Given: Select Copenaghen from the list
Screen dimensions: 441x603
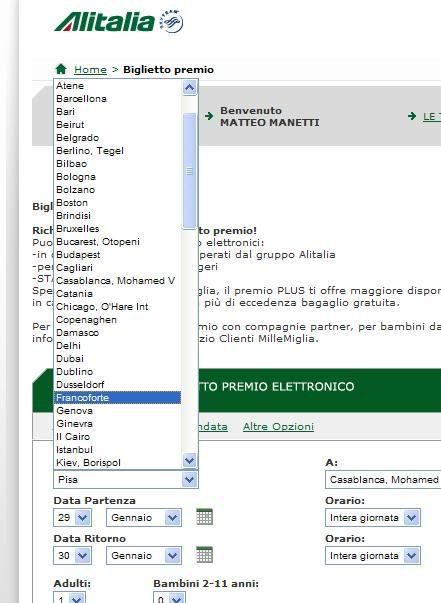Looking at the screenshot, I should coord(118,320).
